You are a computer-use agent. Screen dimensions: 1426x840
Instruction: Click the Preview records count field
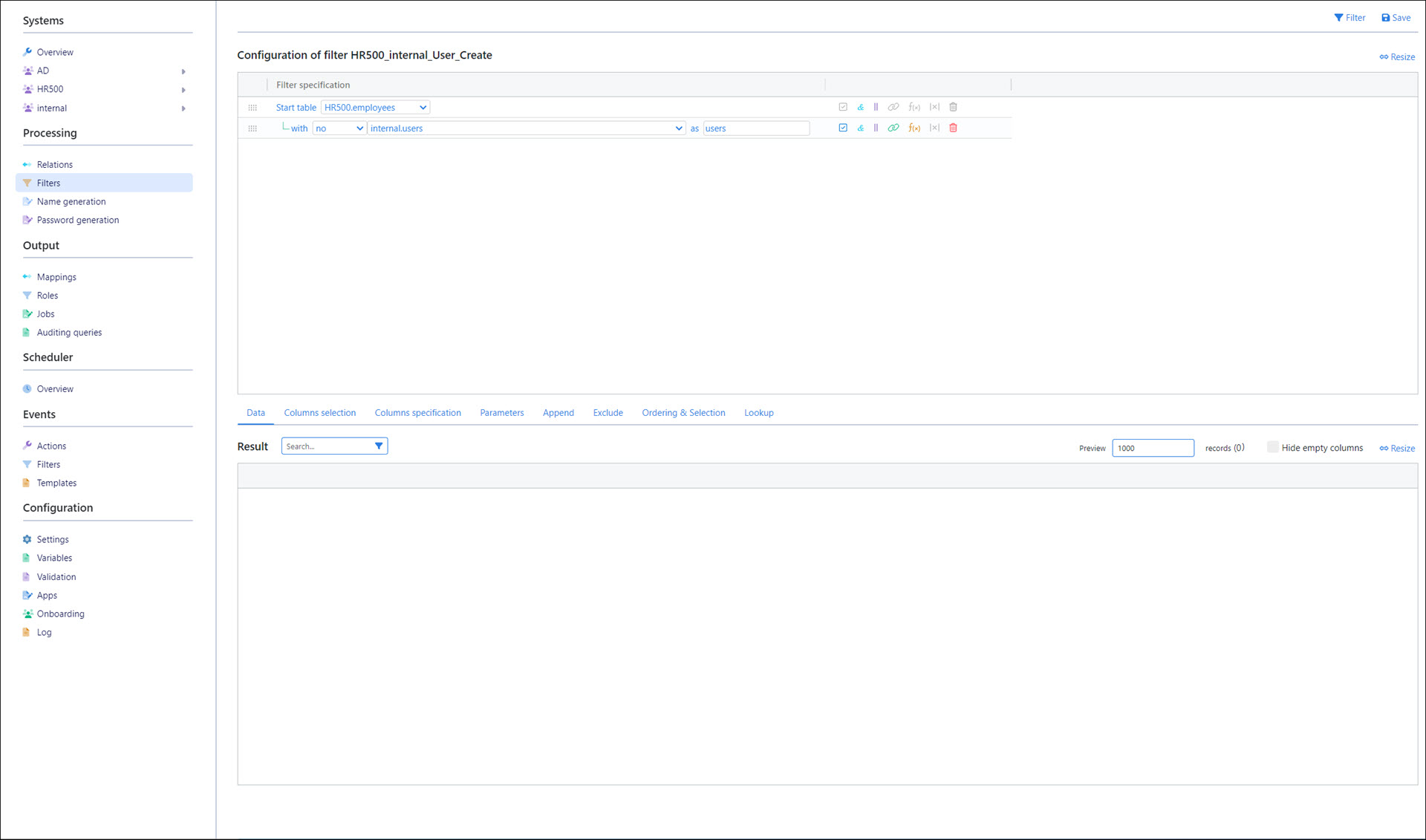[x=1152, y=448]
